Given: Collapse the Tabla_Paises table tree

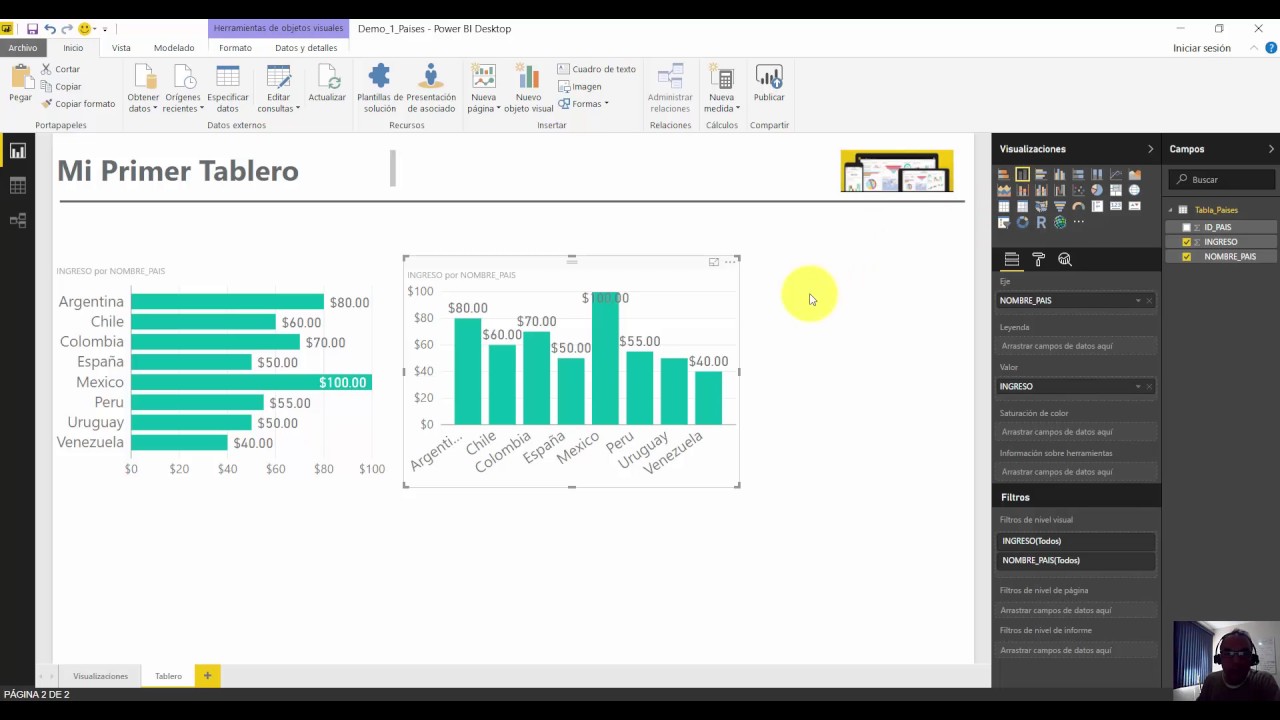Looking at the screenshot, I should click(x=1171, y=210).
